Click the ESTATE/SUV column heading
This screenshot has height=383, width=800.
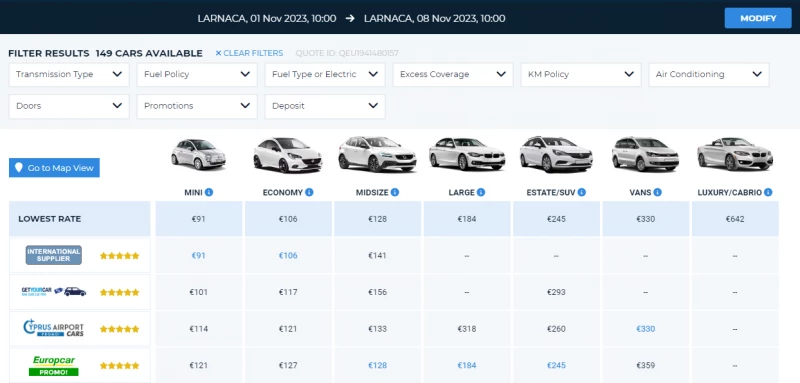coord(551,193)
